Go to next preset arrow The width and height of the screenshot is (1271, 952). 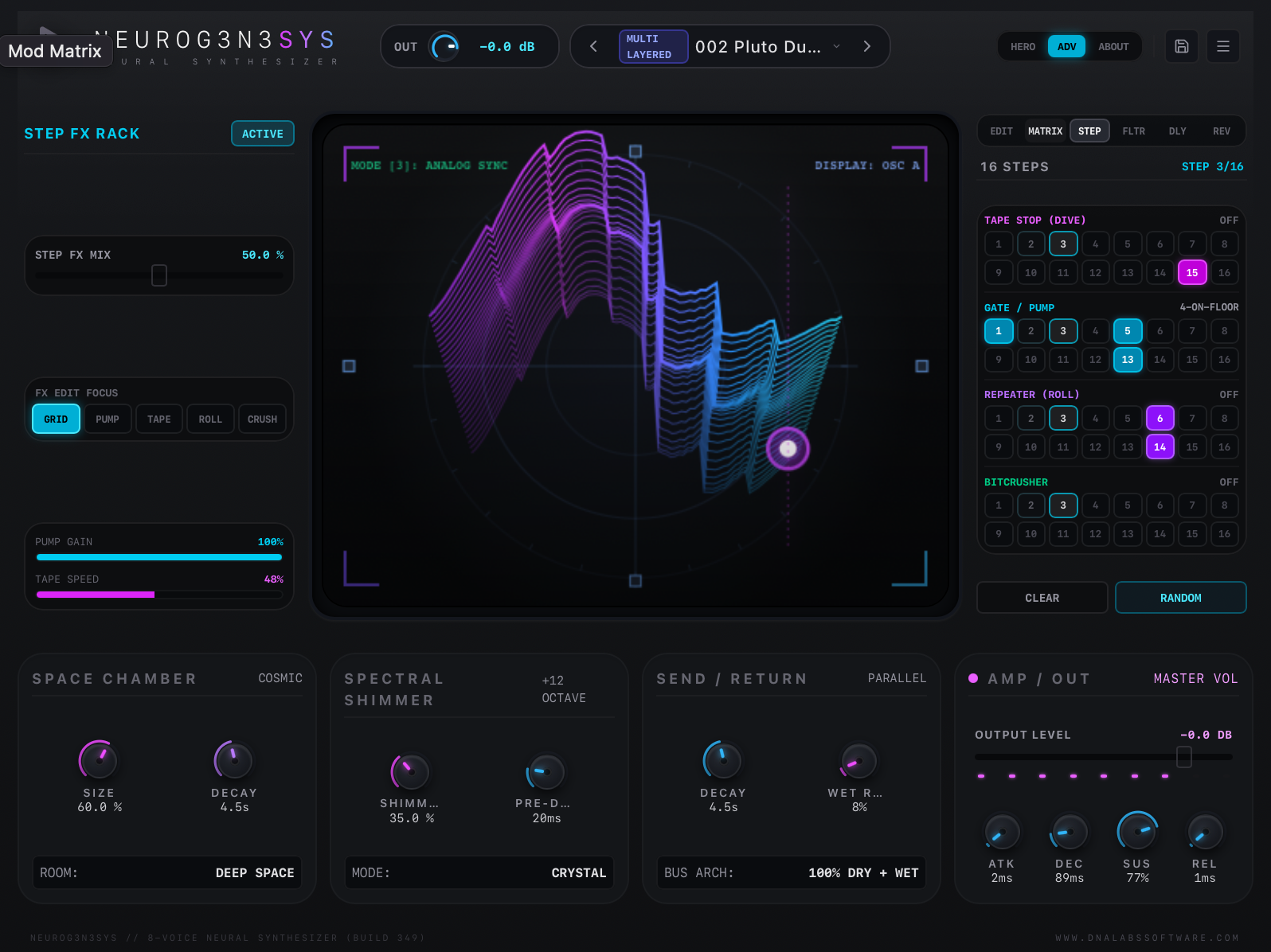pos(866,46)
